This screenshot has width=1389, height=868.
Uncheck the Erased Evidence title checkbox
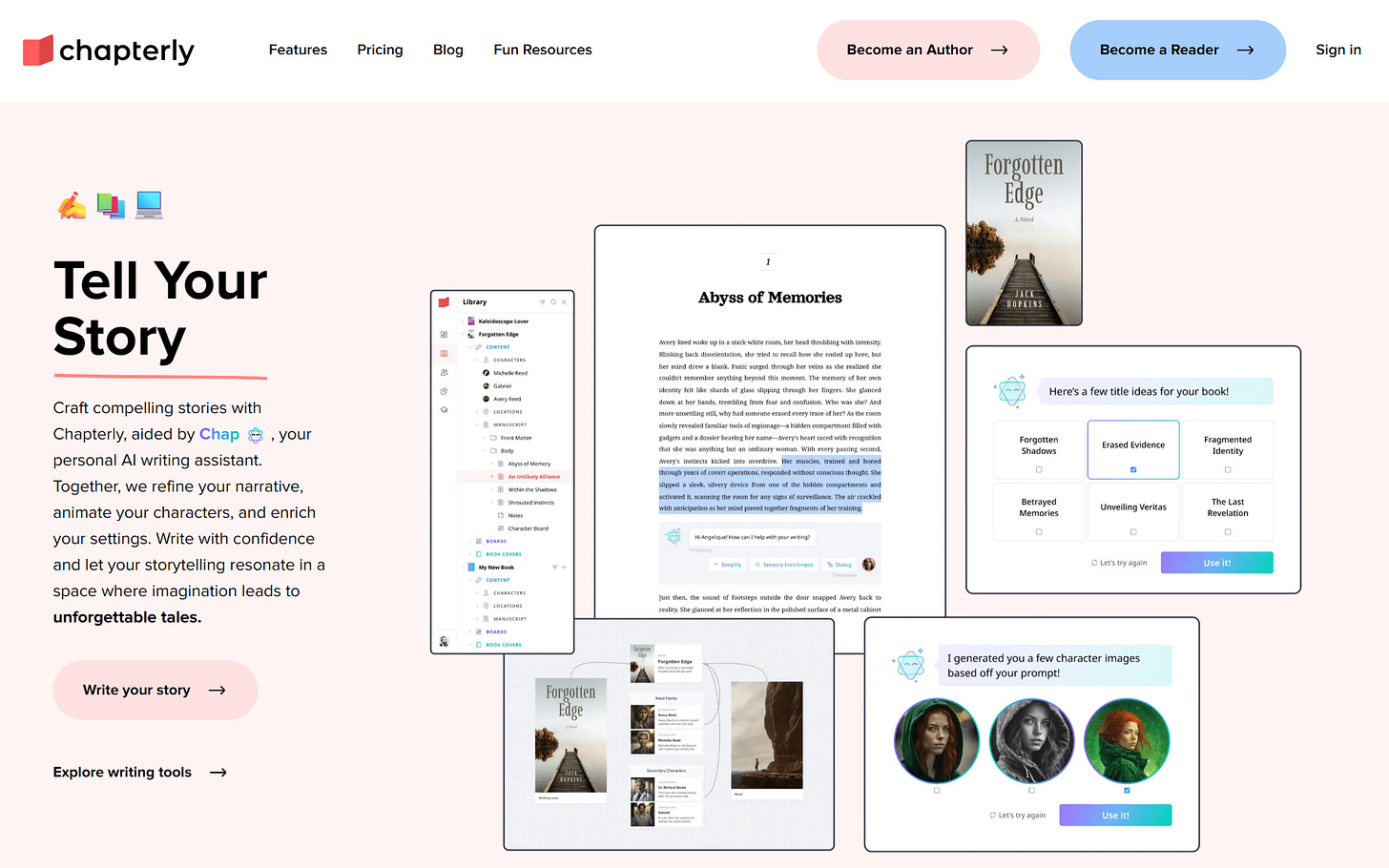1133,469
